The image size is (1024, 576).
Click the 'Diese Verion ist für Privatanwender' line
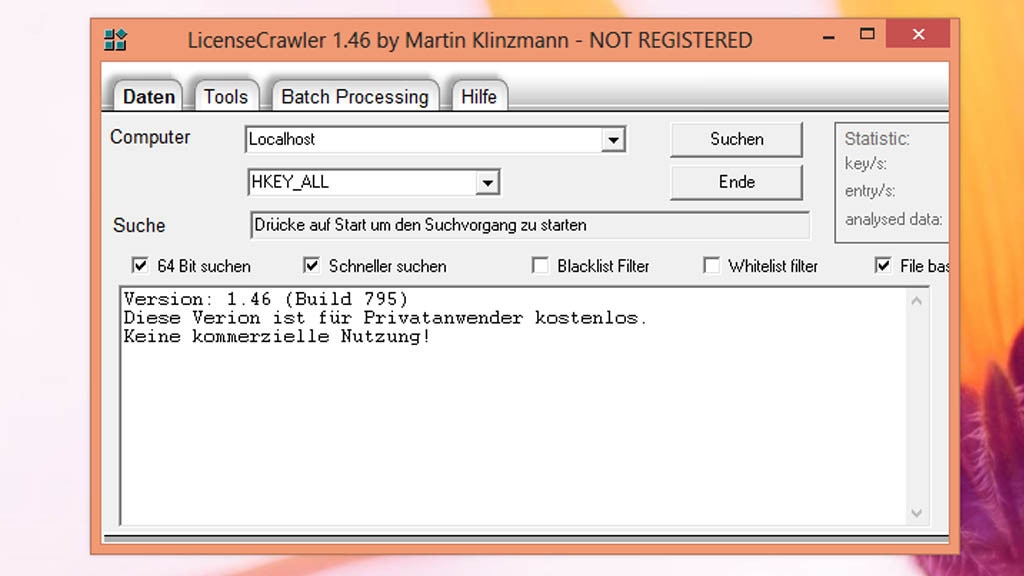385,318
